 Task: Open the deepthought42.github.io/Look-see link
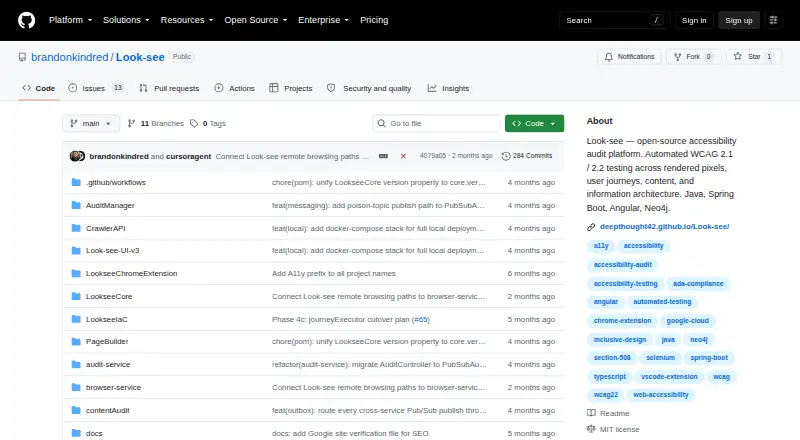[x=664, y=227]
